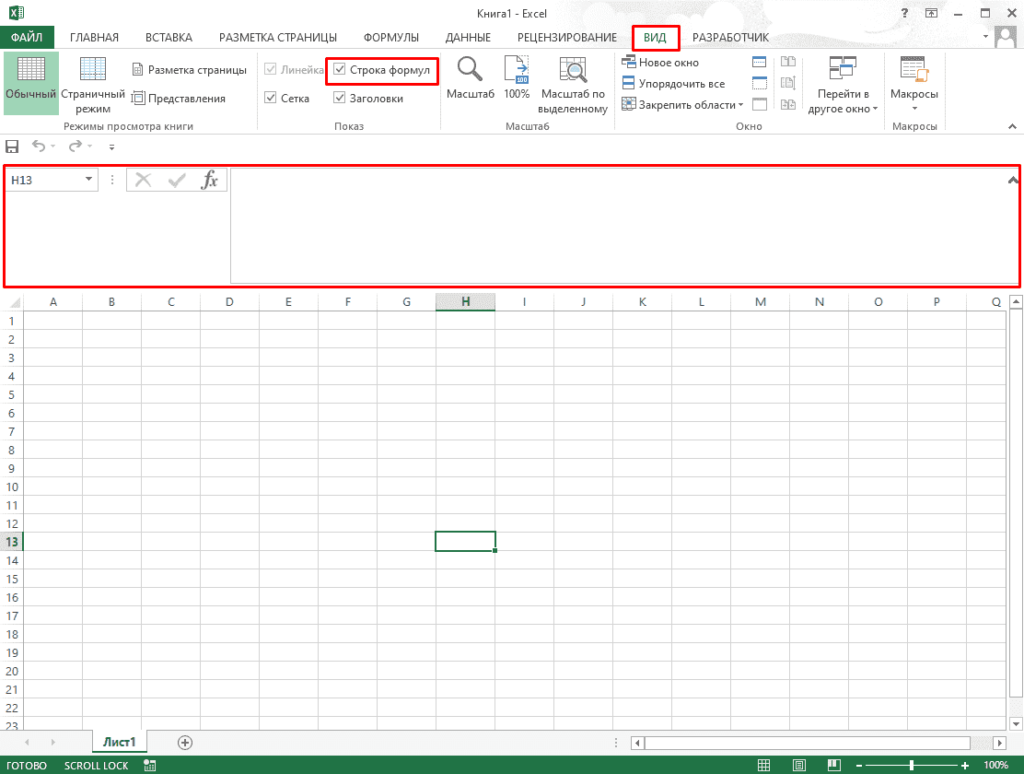The image size is (1024, 774).
Task: Select the ВИД tab
Action: click(655, 37)
